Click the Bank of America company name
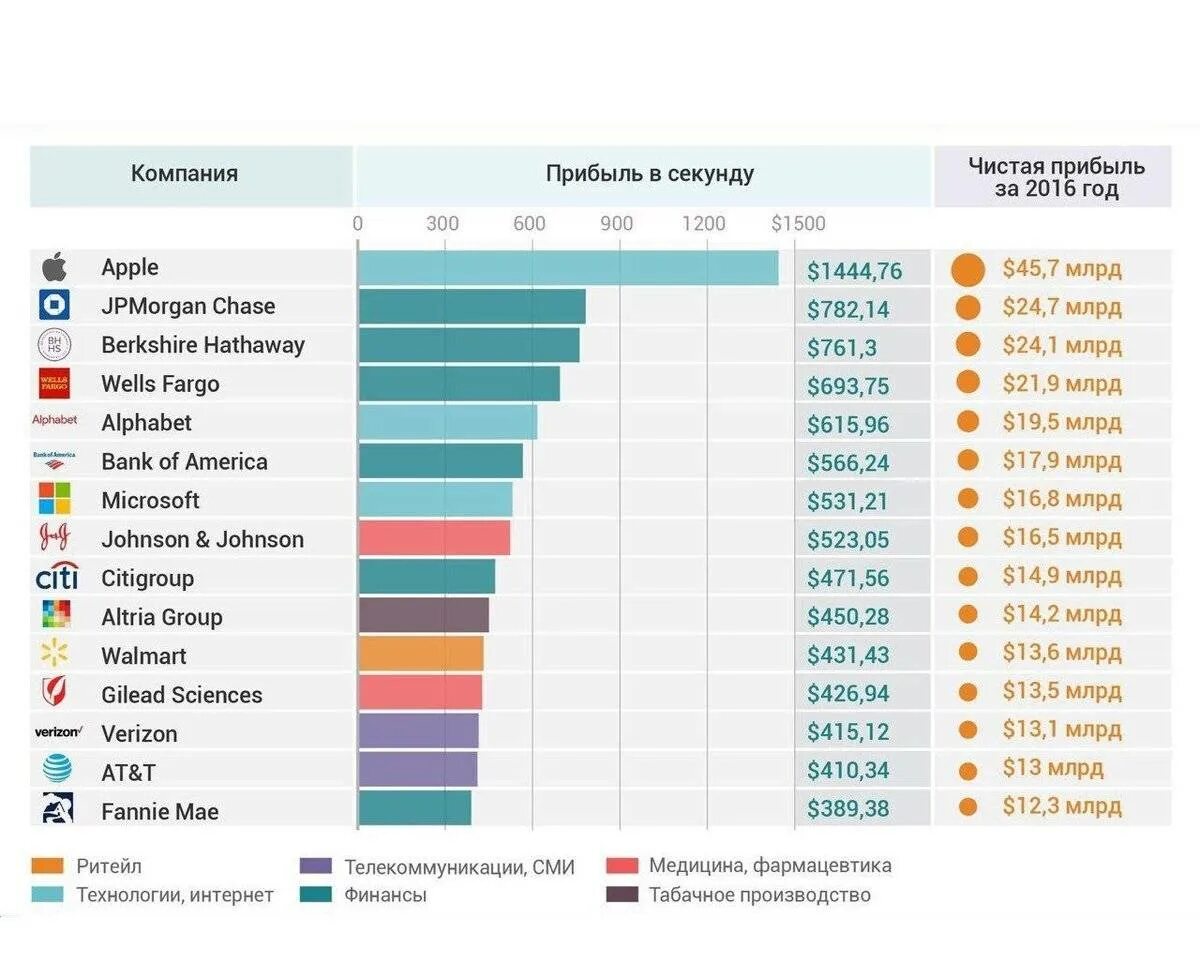The image size is (1200, 978). 185,462
